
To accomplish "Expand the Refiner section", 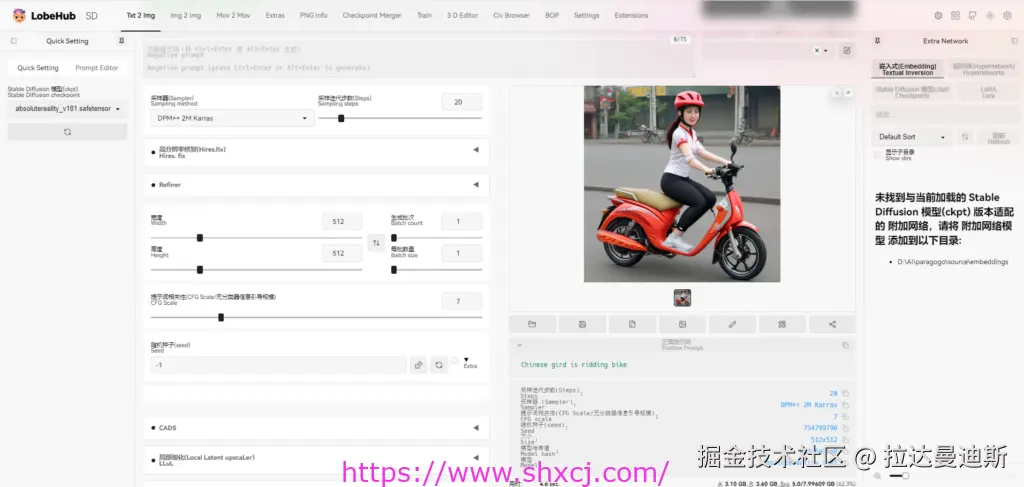I will point(316,185).
